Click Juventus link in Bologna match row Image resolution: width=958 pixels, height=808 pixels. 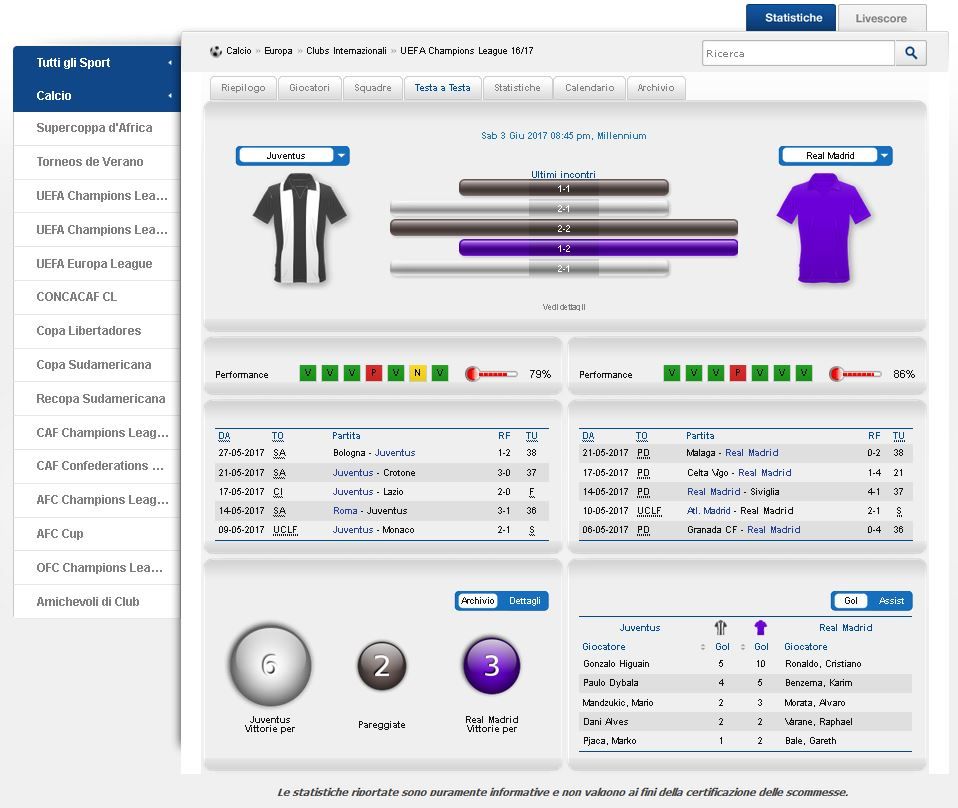pos(395,453)
